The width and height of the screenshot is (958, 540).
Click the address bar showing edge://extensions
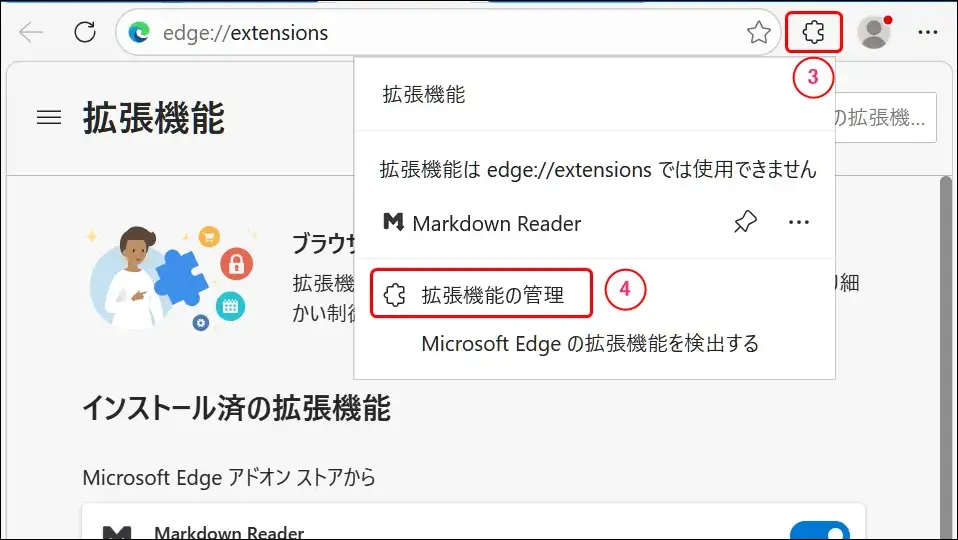450,33
